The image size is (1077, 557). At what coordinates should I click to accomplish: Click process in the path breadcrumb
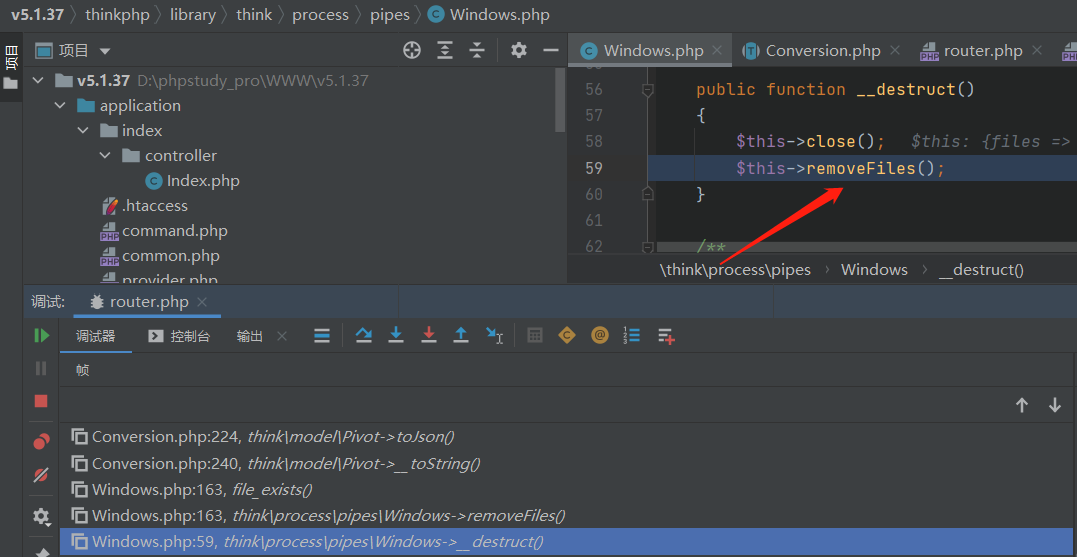point(320,14)
